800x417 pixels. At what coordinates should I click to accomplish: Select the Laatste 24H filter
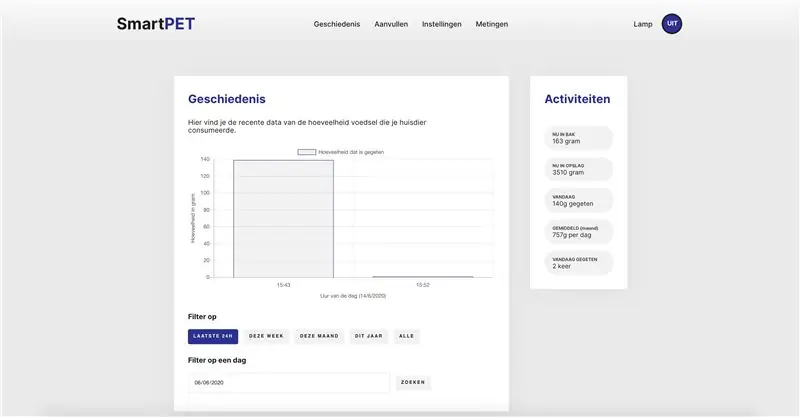pyautogui.click(x=213, y=336)
